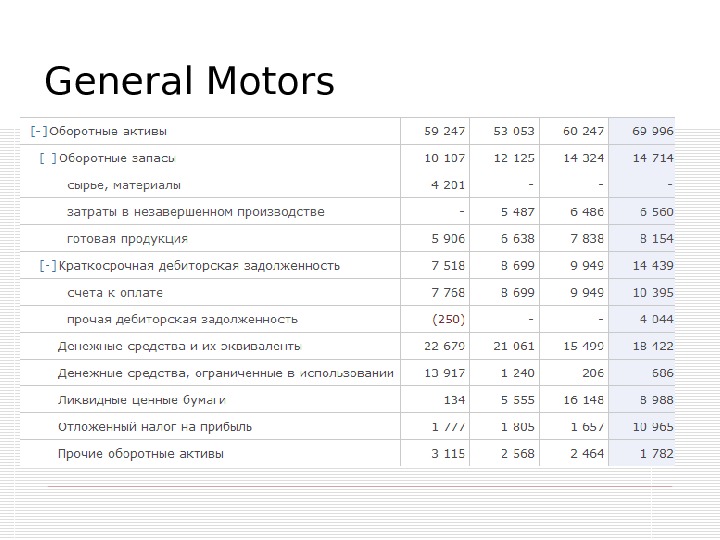Select cell value 206
The width and height of the screenshot is (720, 540).
(593, 373)
